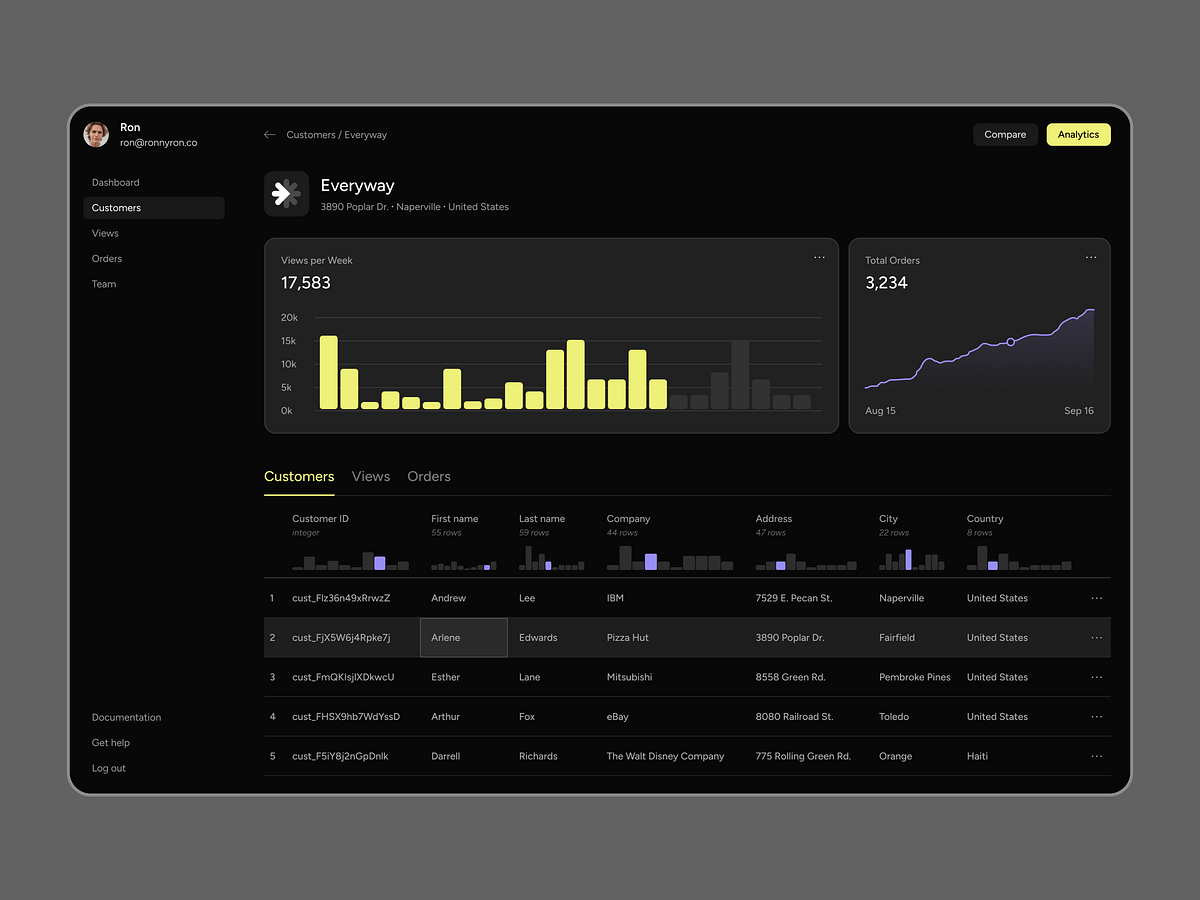Open Team in the sidebar
The image size is (1200, 900).
104,284
